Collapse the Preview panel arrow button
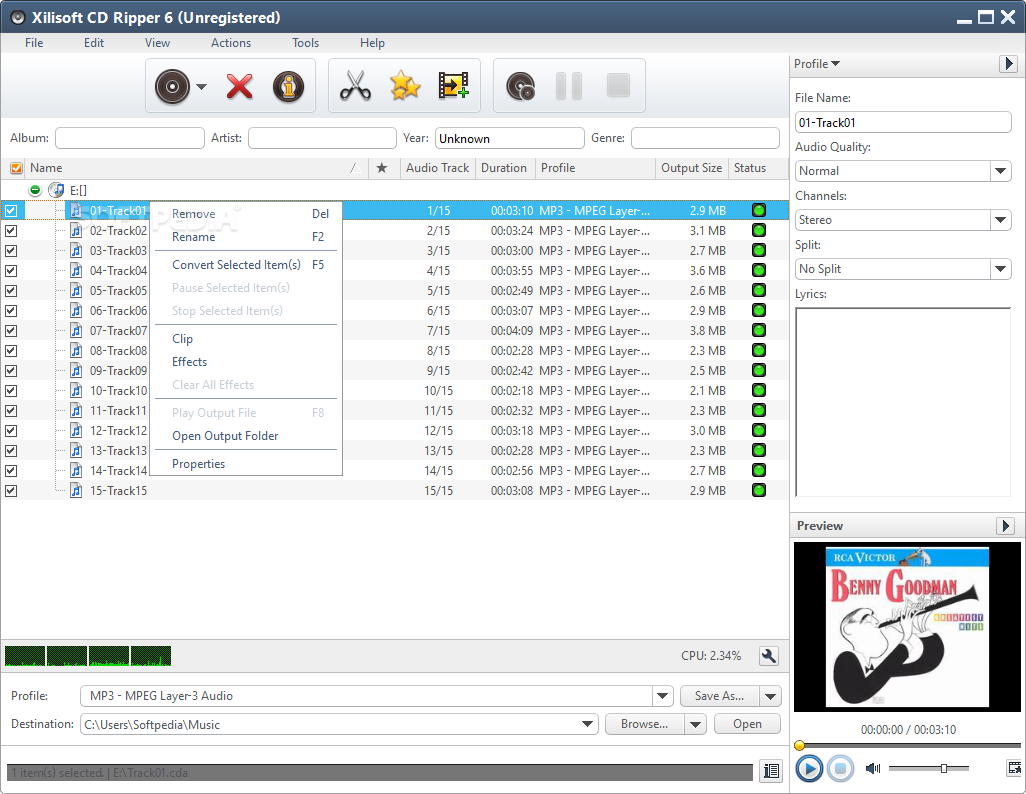The height and width of the screenshot is (794, 1026). click(x=1006, y=526)
